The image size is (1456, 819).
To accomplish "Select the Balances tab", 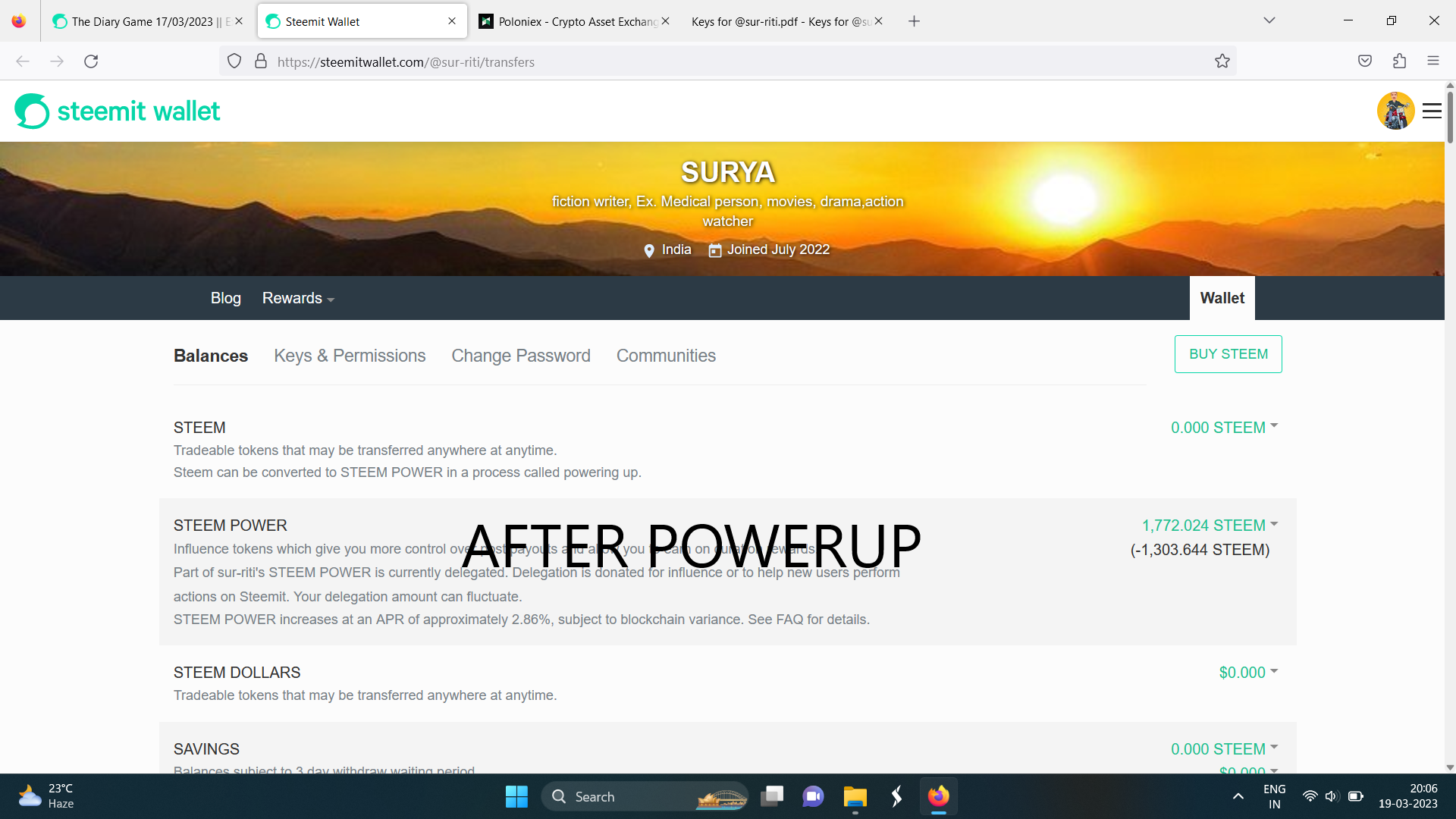I will pos(211,356).
